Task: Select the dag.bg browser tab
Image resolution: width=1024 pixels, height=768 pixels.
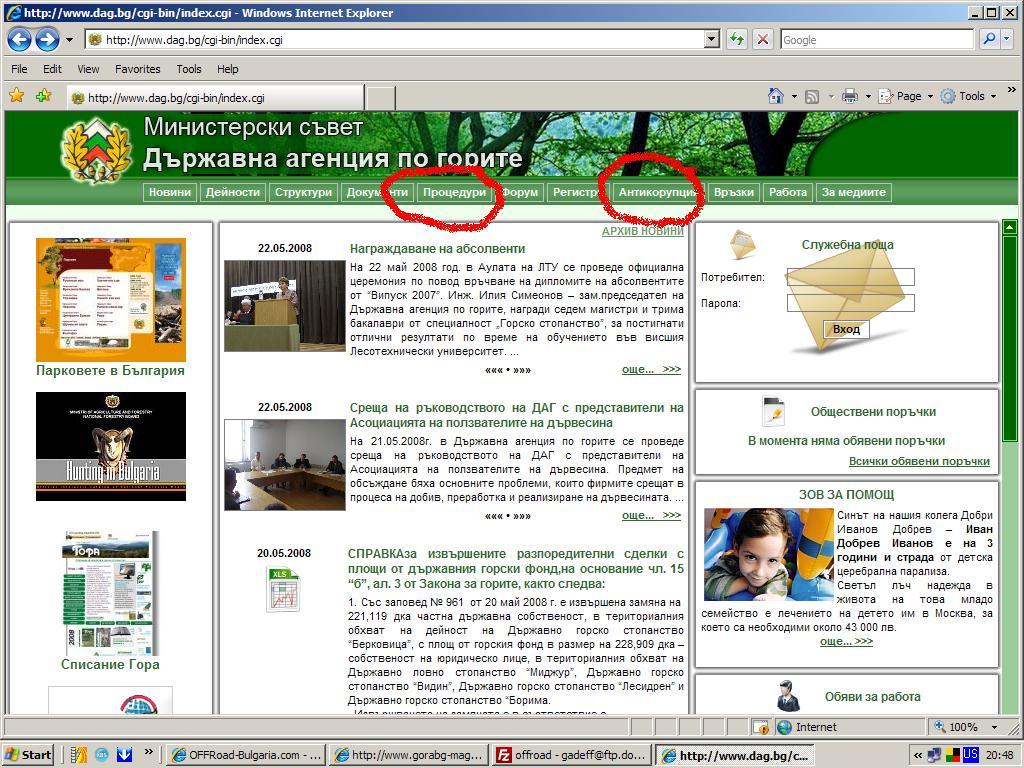Action: tap(216, 98)
